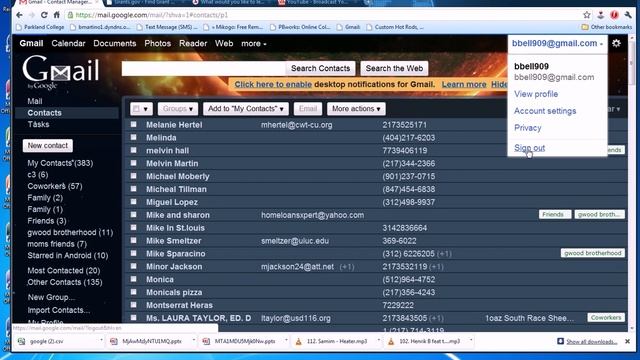This screenshot has height=360, width=640.
Task: Click the Gmail logo
Action: [60, 71]
